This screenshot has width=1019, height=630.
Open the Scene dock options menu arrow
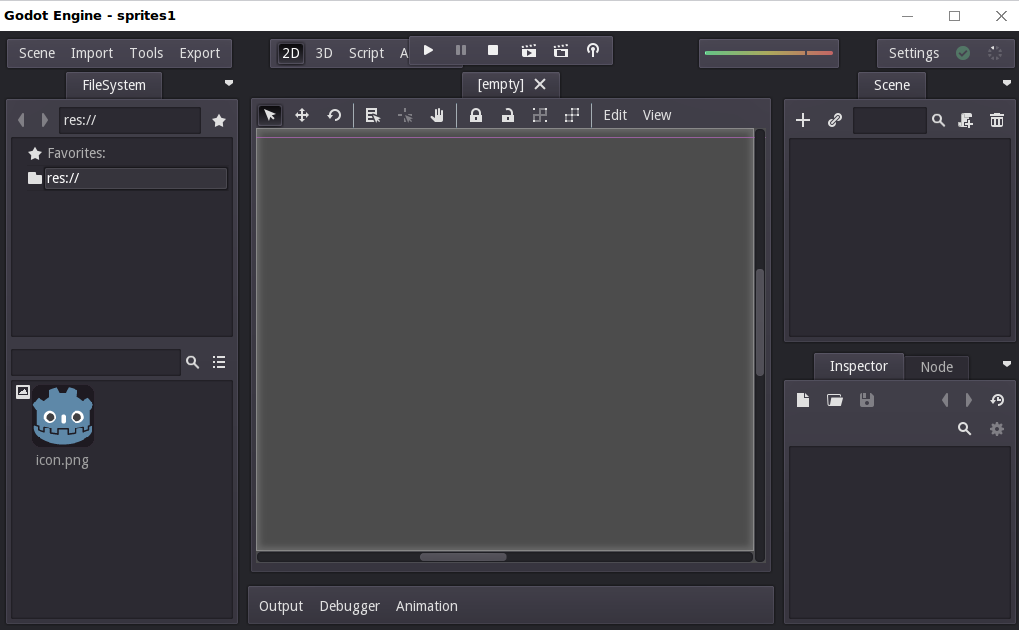point(1007,84)
